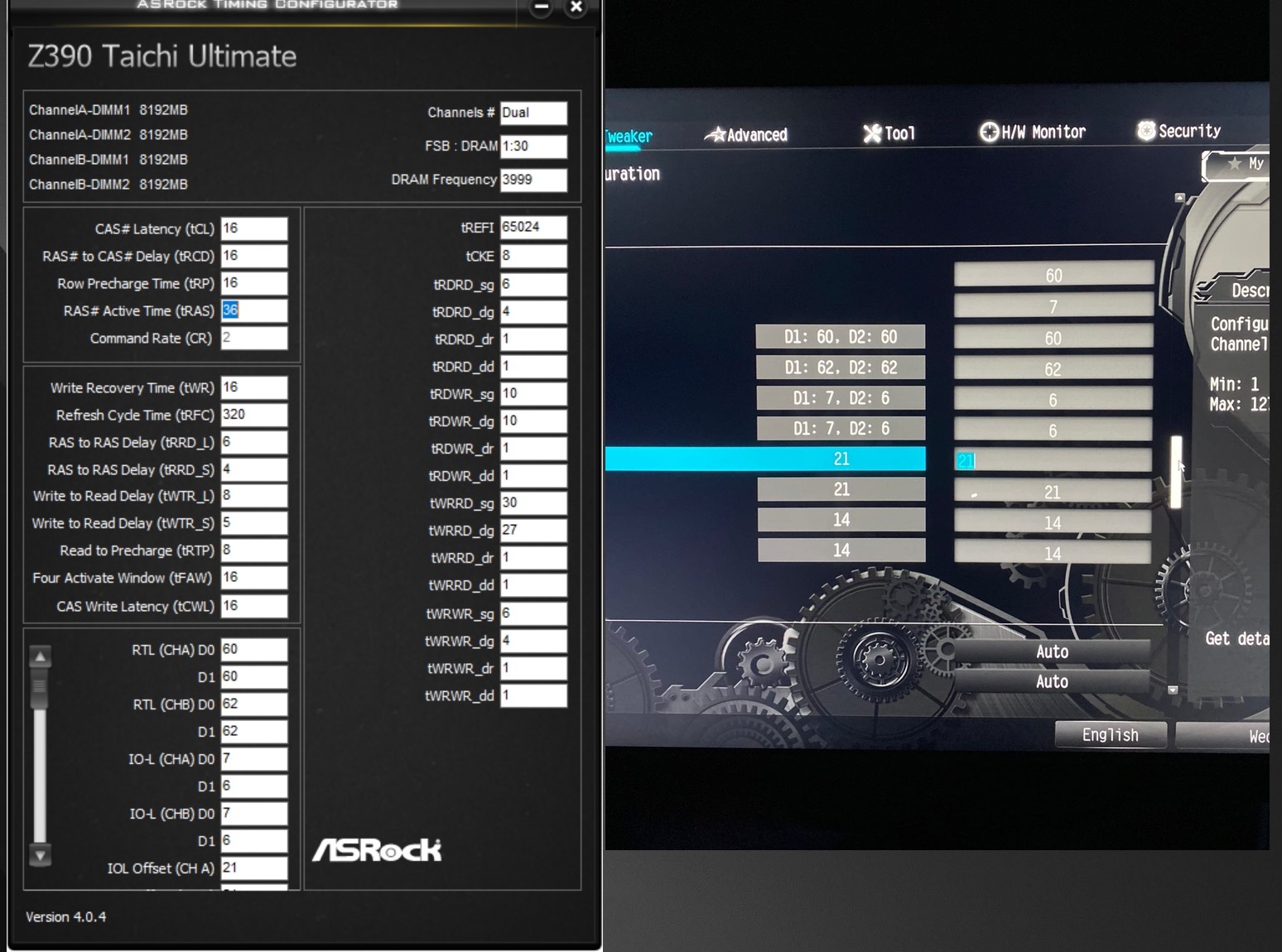Screen dimensions: 1282x952
Task: Select the RAS# to CAS# Delay (tRCD) field
Action: (254, 256)
